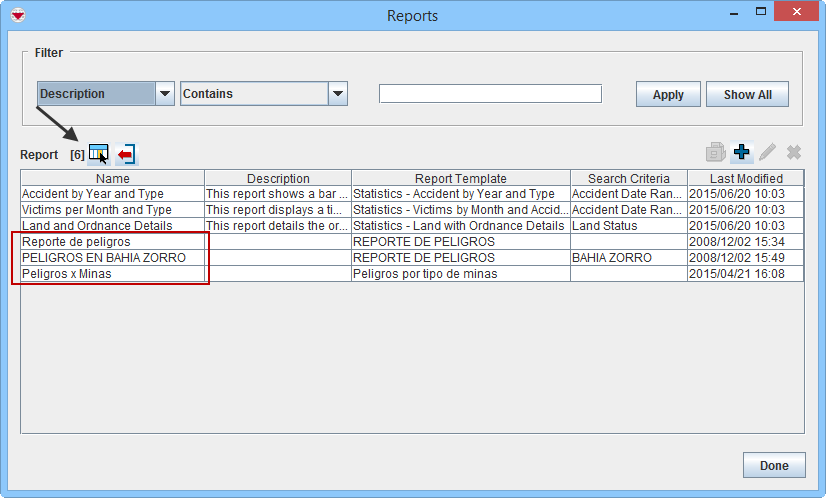Click the application logo in title bar
This screenshot has width=826, height=498.
(x=17, y=15)
